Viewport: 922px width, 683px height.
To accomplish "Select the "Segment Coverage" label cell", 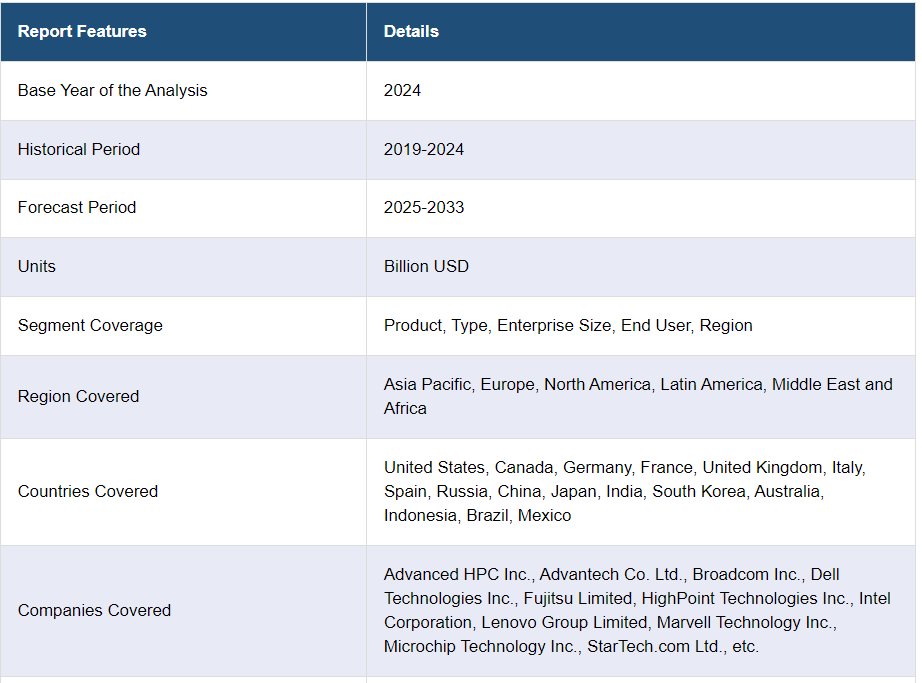I will pos(90,325).
